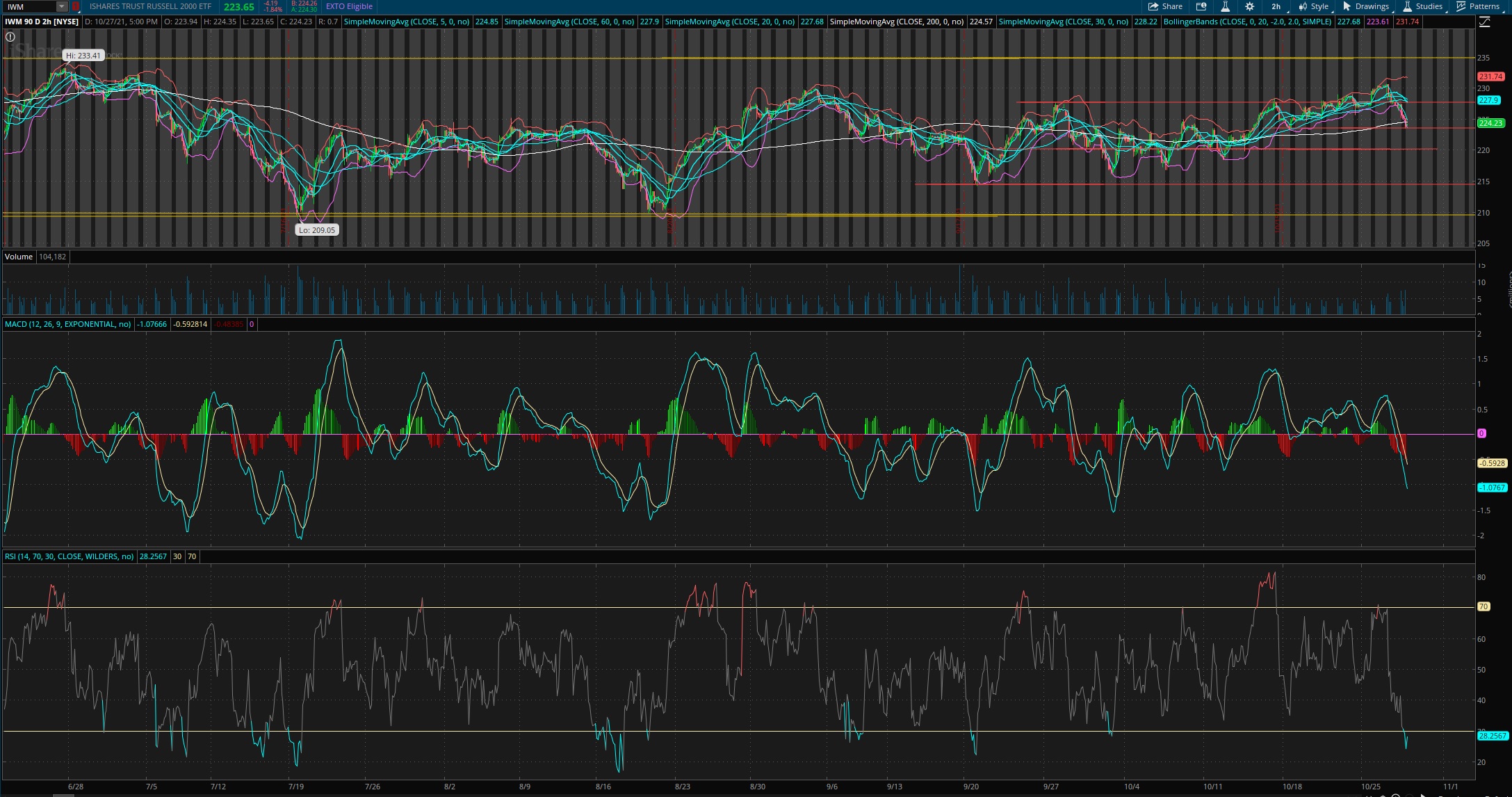Click the Lo: 209.05 price bubble
The image size is (1512, 797).
tap(317, 230)
